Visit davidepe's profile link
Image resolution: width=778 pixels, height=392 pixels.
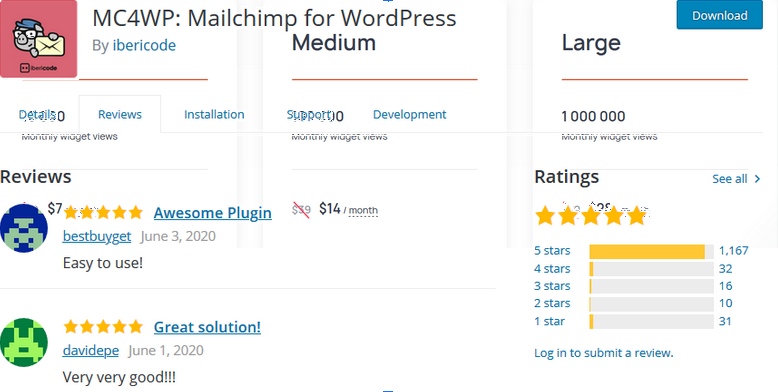91,350
